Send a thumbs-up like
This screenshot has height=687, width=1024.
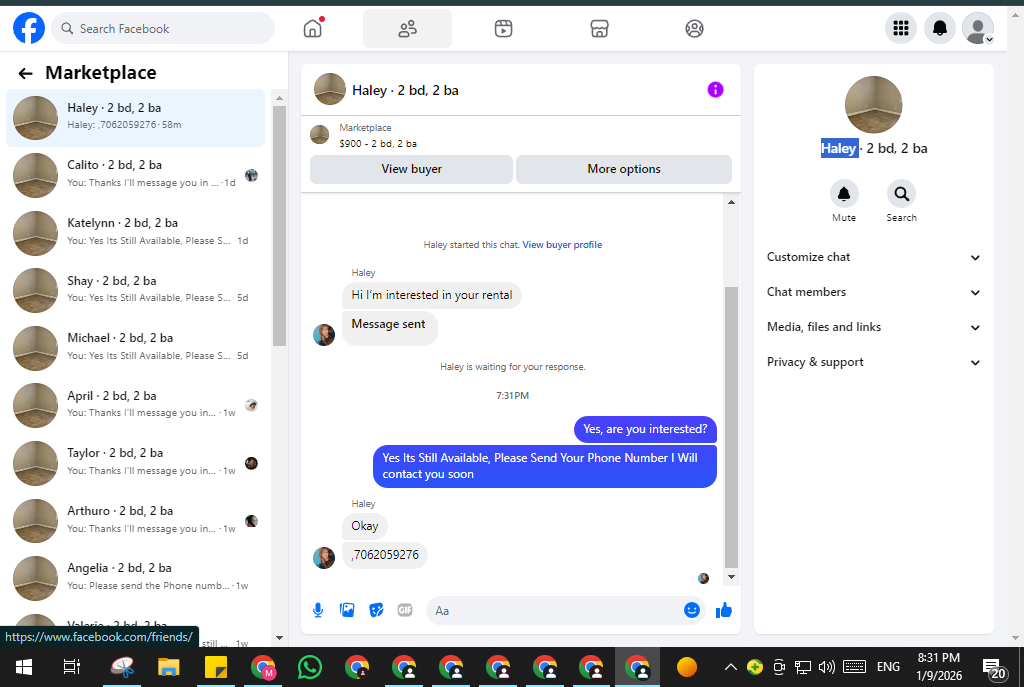(x=724, y=611)
